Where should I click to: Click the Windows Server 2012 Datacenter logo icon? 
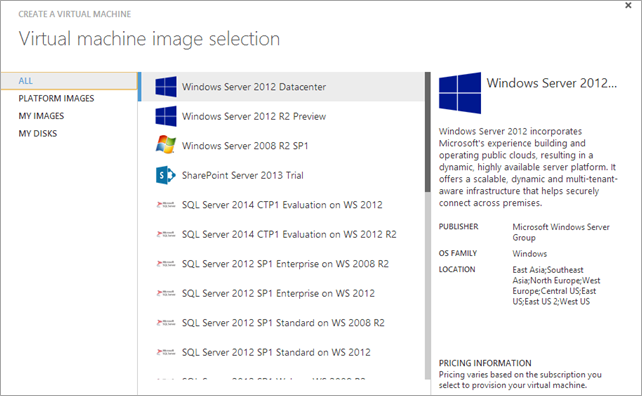coord(166,86)
